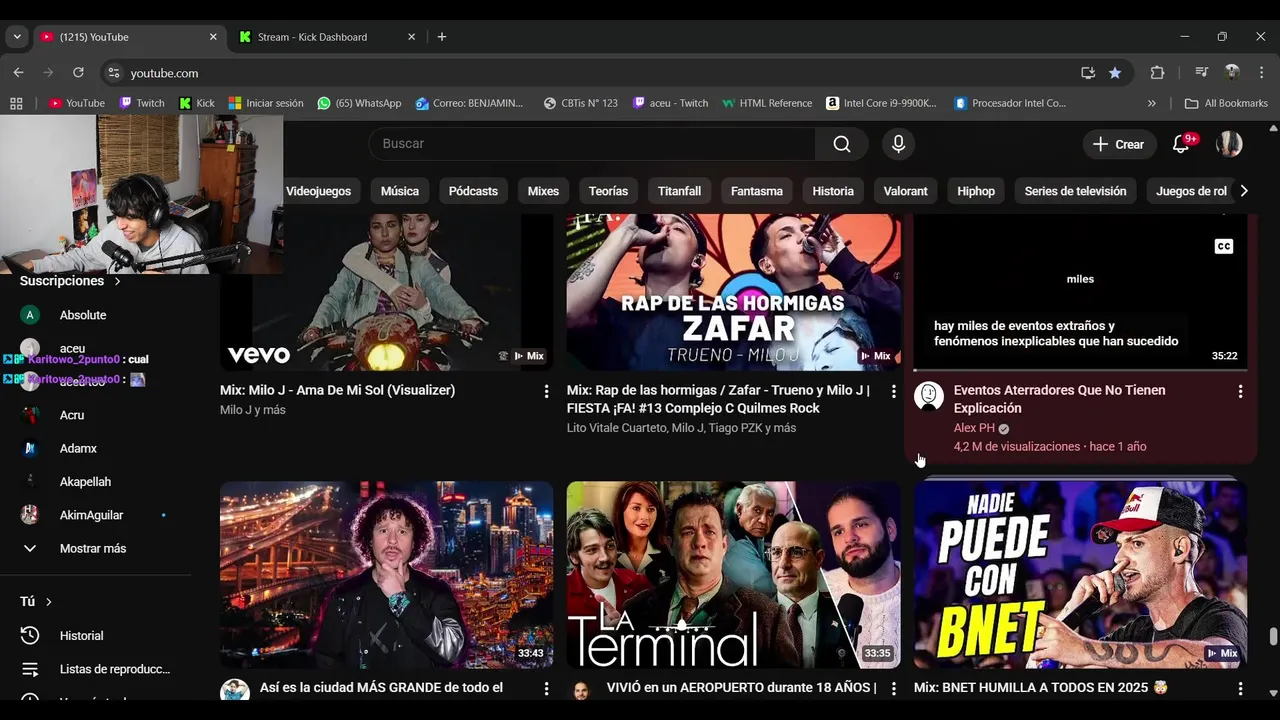Open HTML Reference bookmark

(x=767, y=103)
